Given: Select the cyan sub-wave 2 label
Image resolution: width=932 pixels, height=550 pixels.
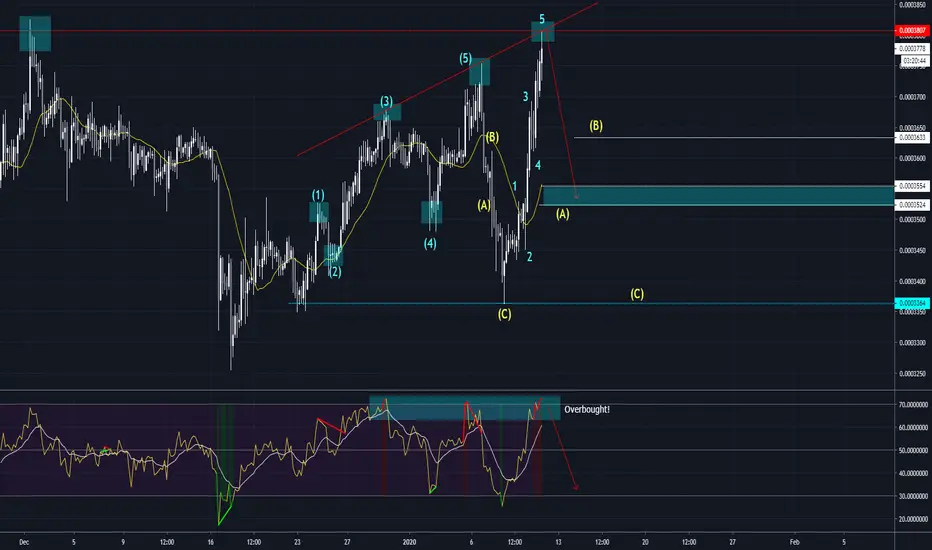Looking at the screenshot, I should click(530, 257).
